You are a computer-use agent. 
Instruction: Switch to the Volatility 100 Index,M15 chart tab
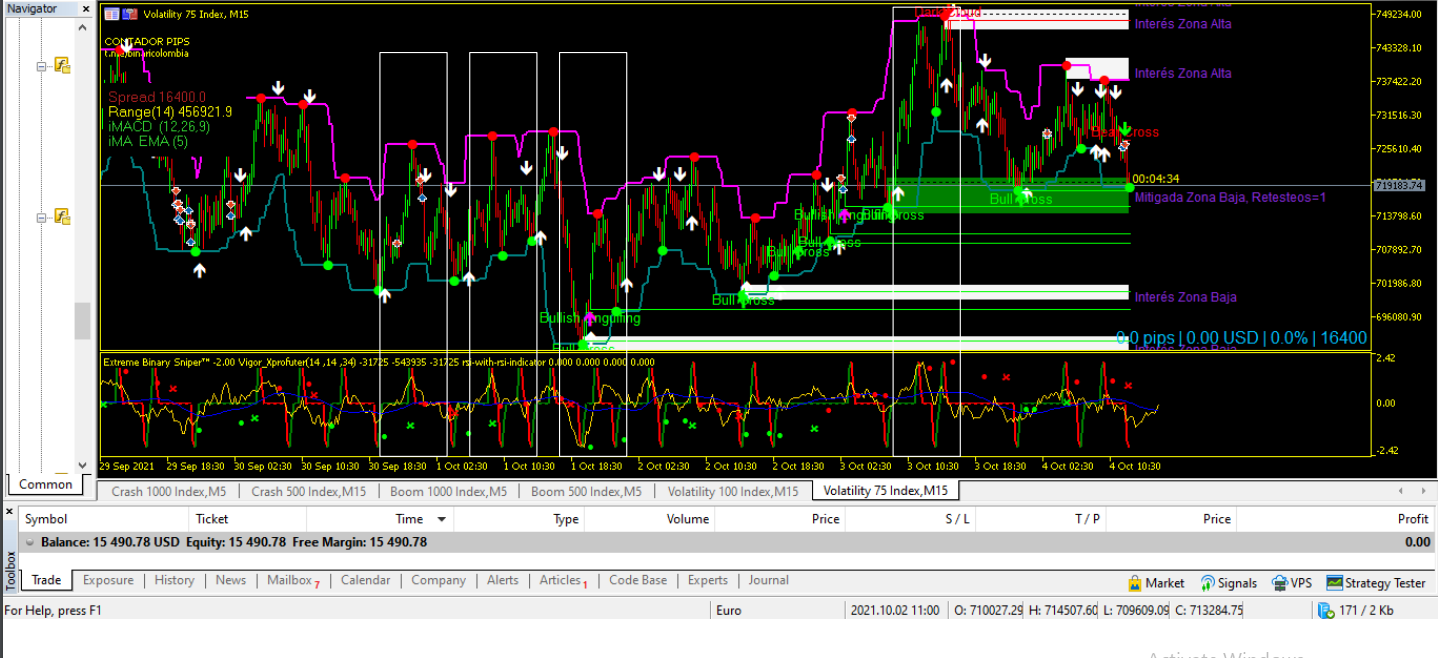click(x=733, y=491)
